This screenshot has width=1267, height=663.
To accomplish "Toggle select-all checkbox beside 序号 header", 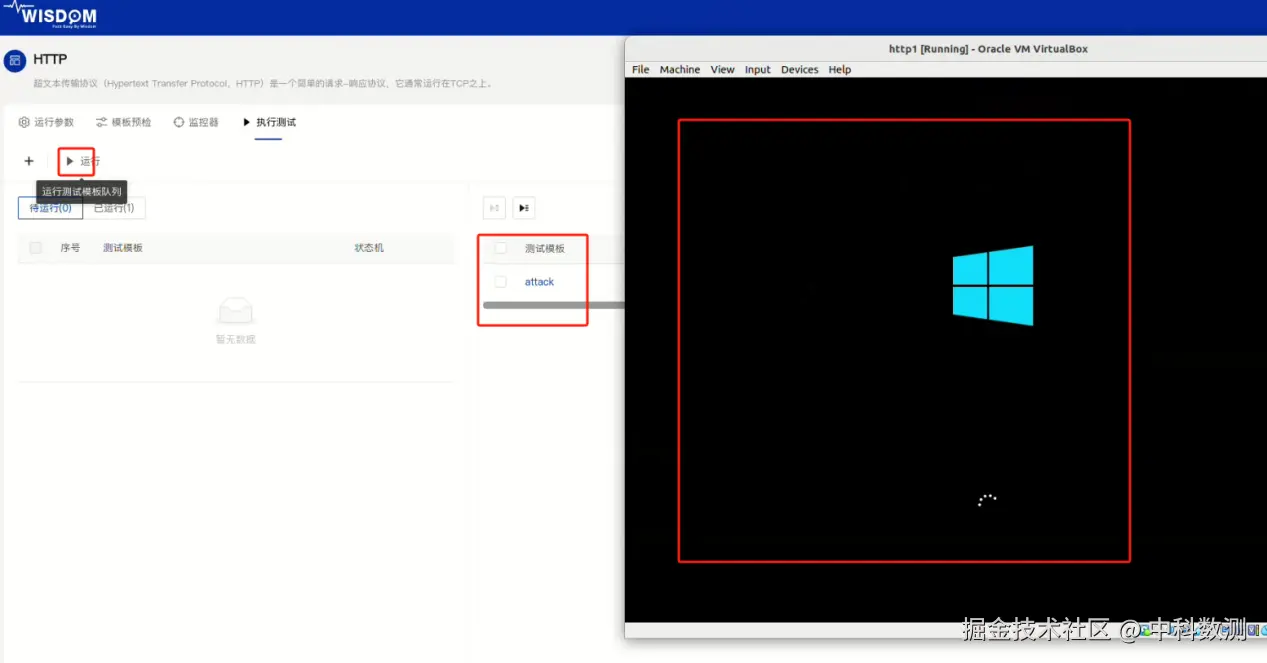I will [x=36, y=248].
